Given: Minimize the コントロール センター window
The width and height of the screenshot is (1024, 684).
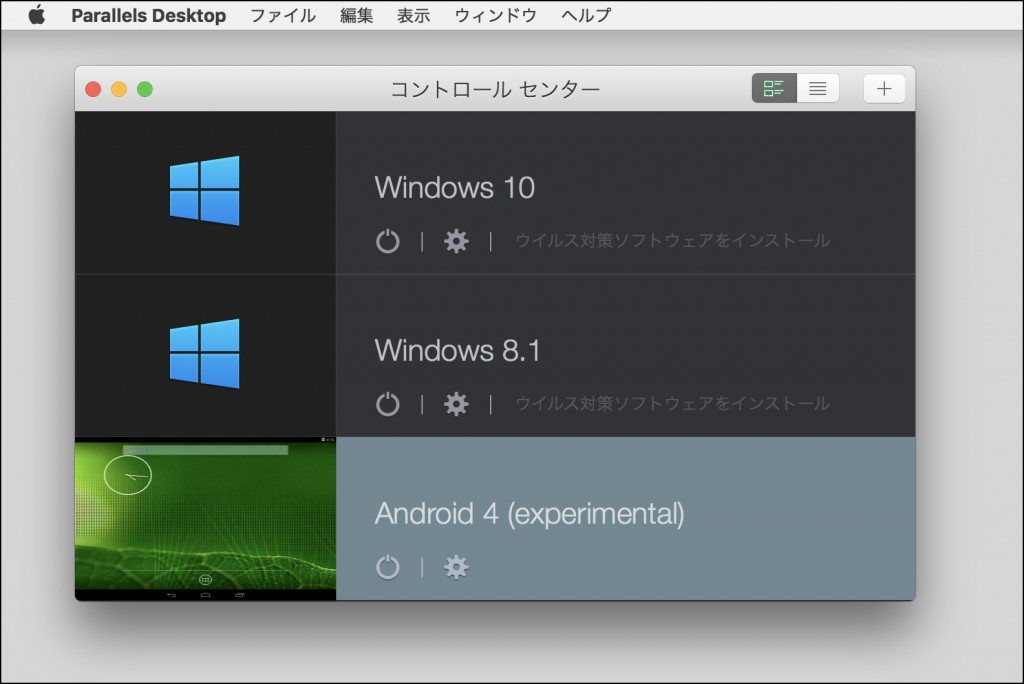Looking at the screenshot, I should 119,89.
